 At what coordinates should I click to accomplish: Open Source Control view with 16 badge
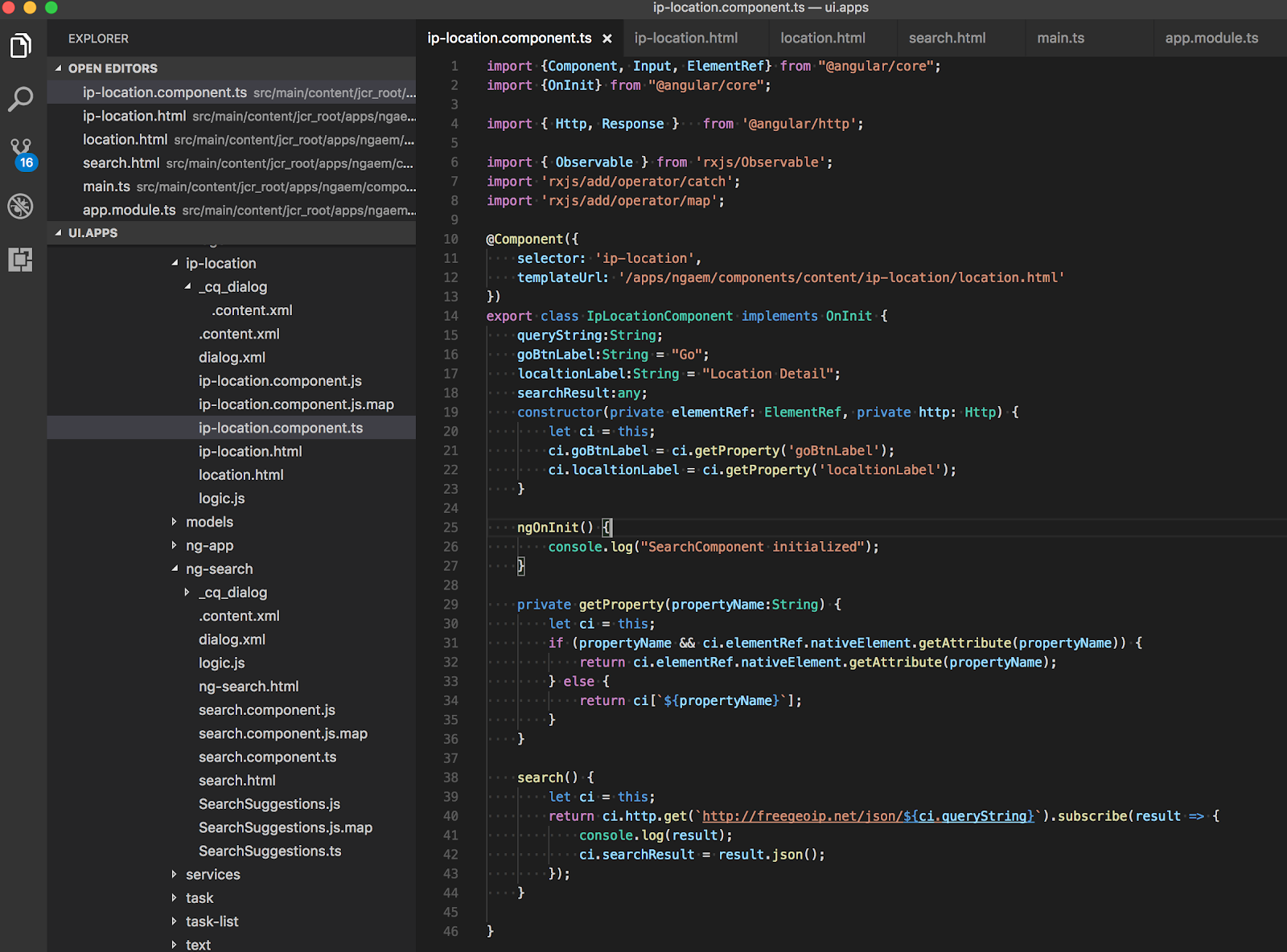click(x=21, y=153)
